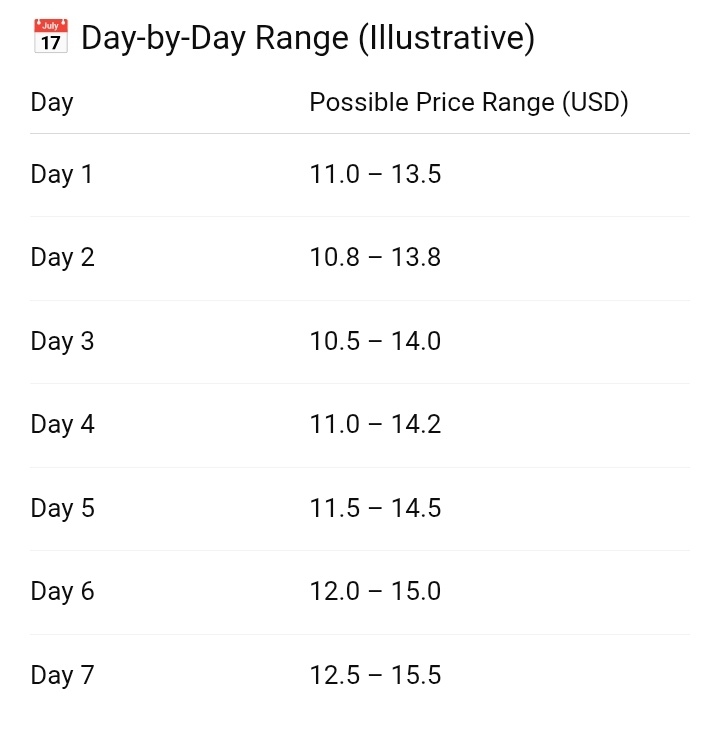Screen dimensions: 720x733
Task: Select the Day 7 row label
Action: pyautogui.click(x=62, y=675)
